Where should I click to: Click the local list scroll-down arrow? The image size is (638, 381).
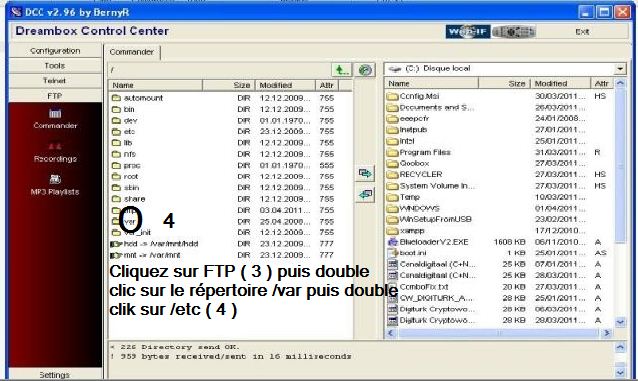(620, 322)
